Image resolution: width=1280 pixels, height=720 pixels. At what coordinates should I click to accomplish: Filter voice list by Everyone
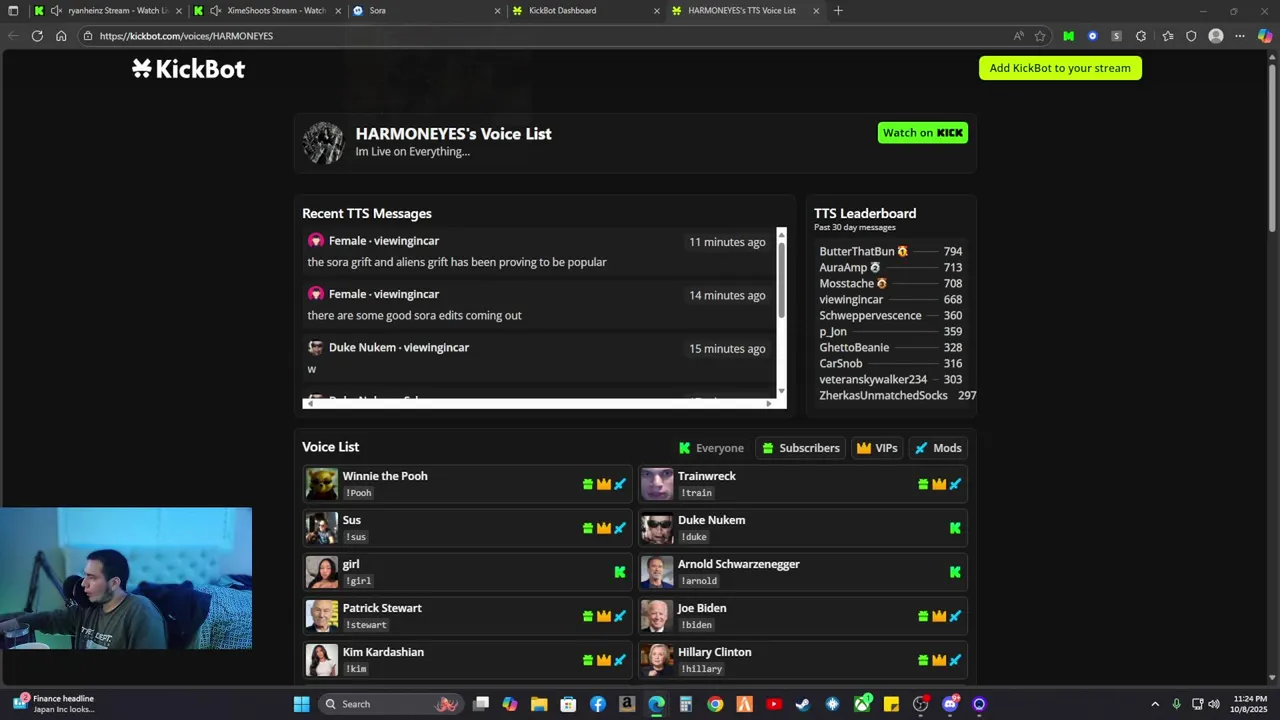click(x=711, y=448)
